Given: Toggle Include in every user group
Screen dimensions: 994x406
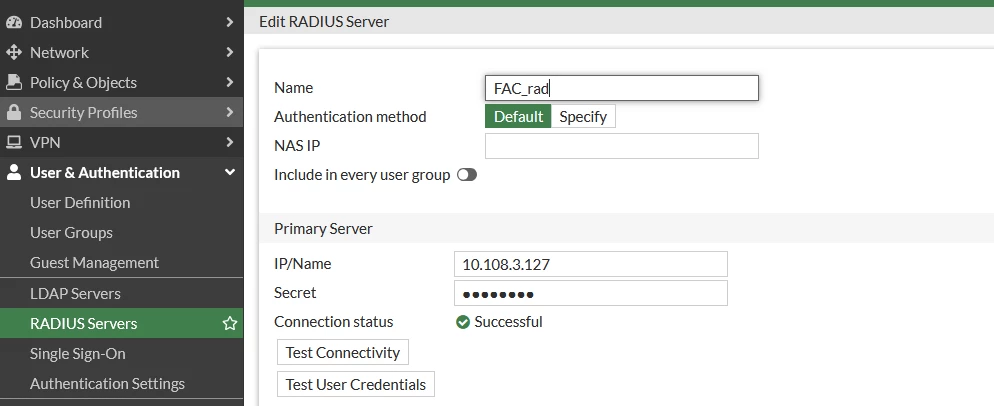Looking at the screenshot, I should (x=467, y=175).
